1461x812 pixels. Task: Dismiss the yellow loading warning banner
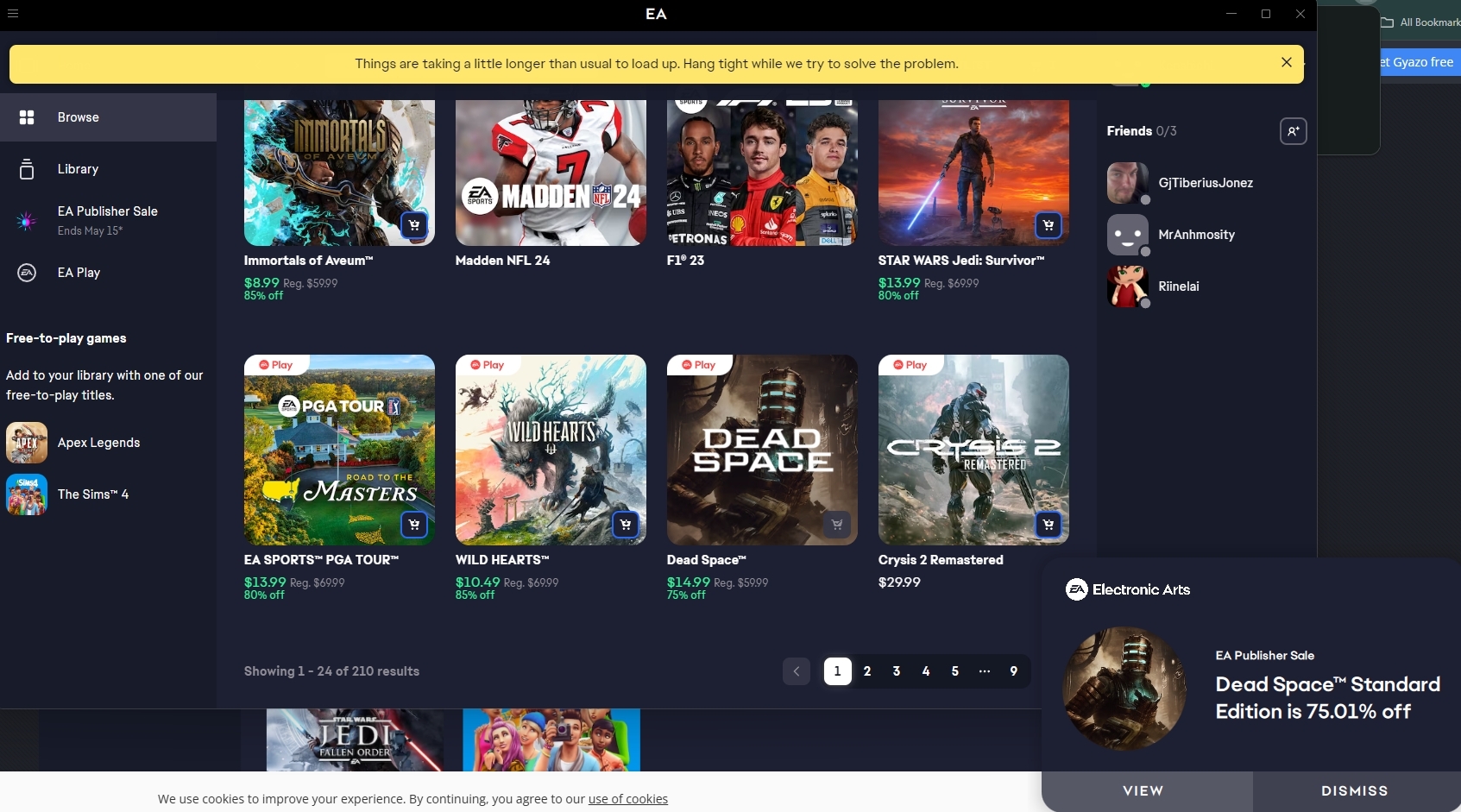click(x=1286, y=62)
